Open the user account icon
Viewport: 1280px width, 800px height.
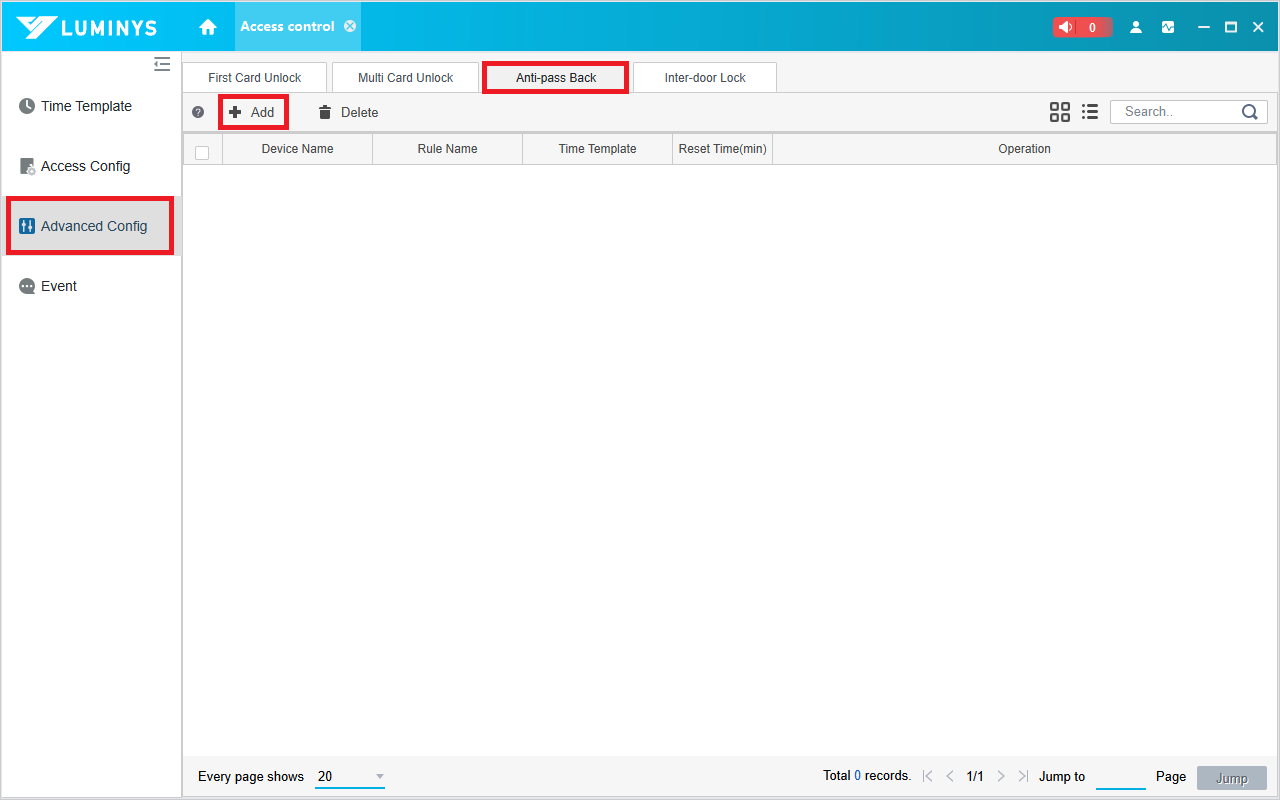pos(1136,27)
